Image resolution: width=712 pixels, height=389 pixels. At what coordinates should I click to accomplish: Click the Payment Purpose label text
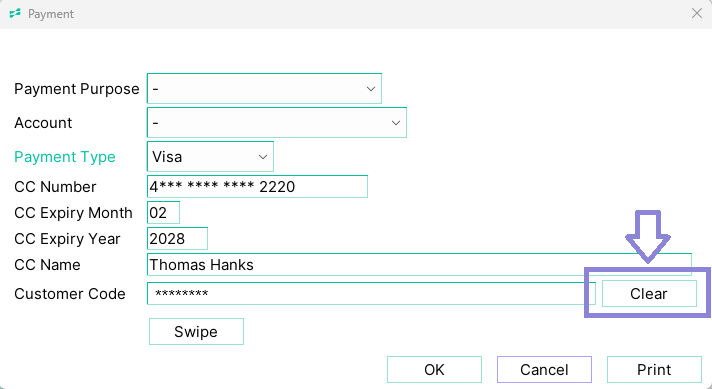coord(77,89)
